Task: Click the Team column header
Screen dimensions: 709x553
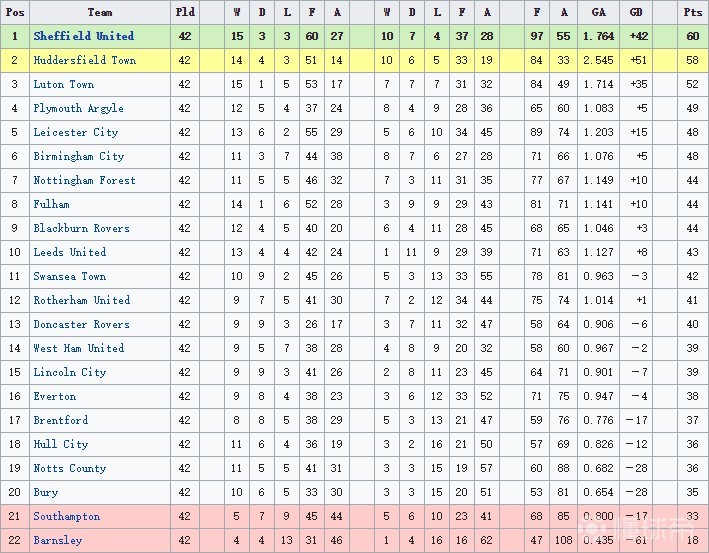Action: click(x=100, y=12)
